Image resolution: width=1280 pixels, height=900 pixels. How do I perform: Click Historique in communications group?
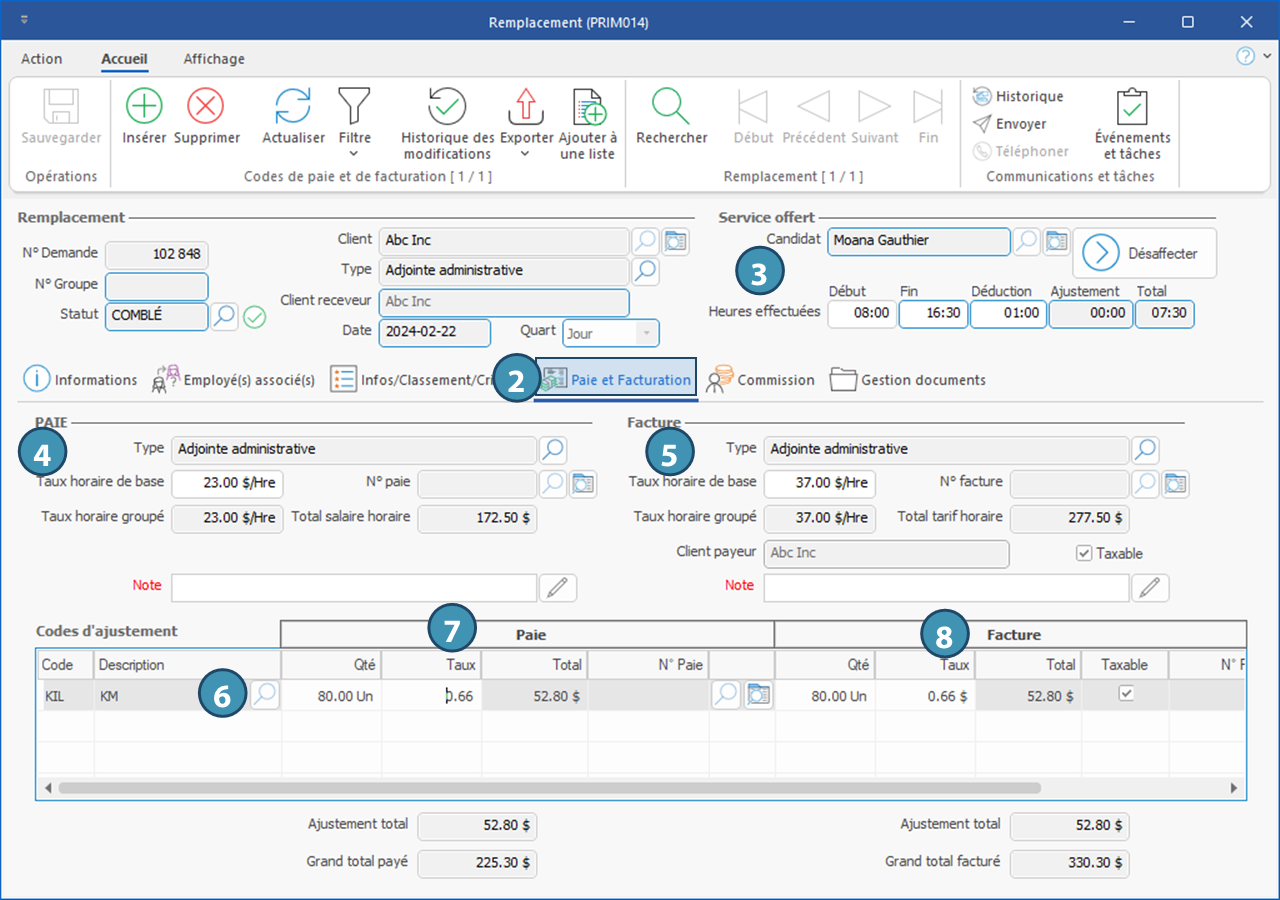point(1018,96)
